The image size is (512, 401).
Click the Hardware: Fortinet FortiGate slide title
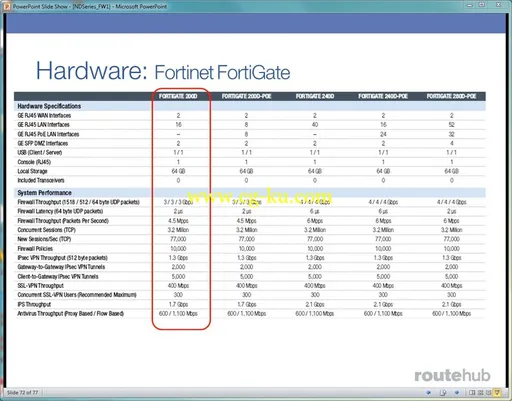point(163,71)
